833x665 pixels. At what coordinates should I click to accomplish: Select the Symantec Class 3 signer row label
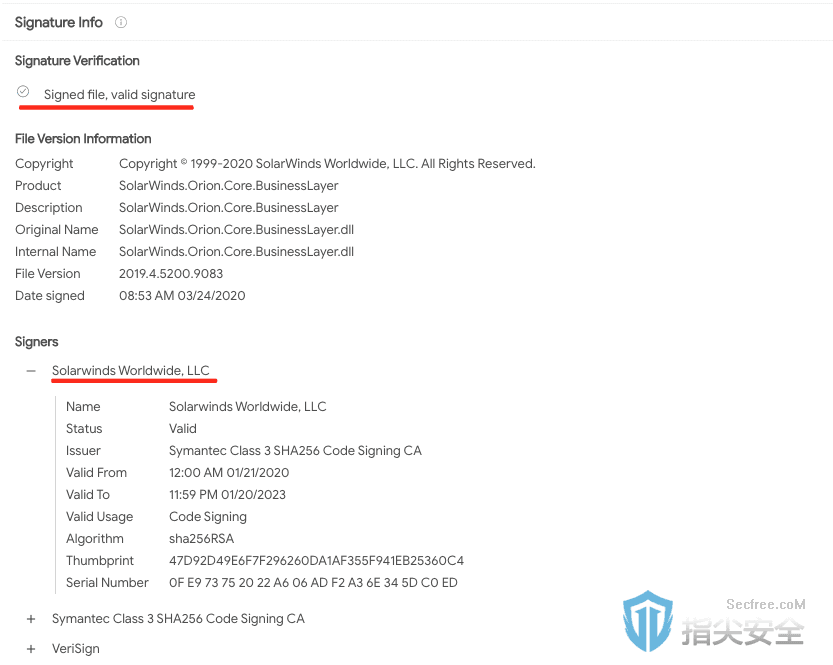click(x=178, y=619)
